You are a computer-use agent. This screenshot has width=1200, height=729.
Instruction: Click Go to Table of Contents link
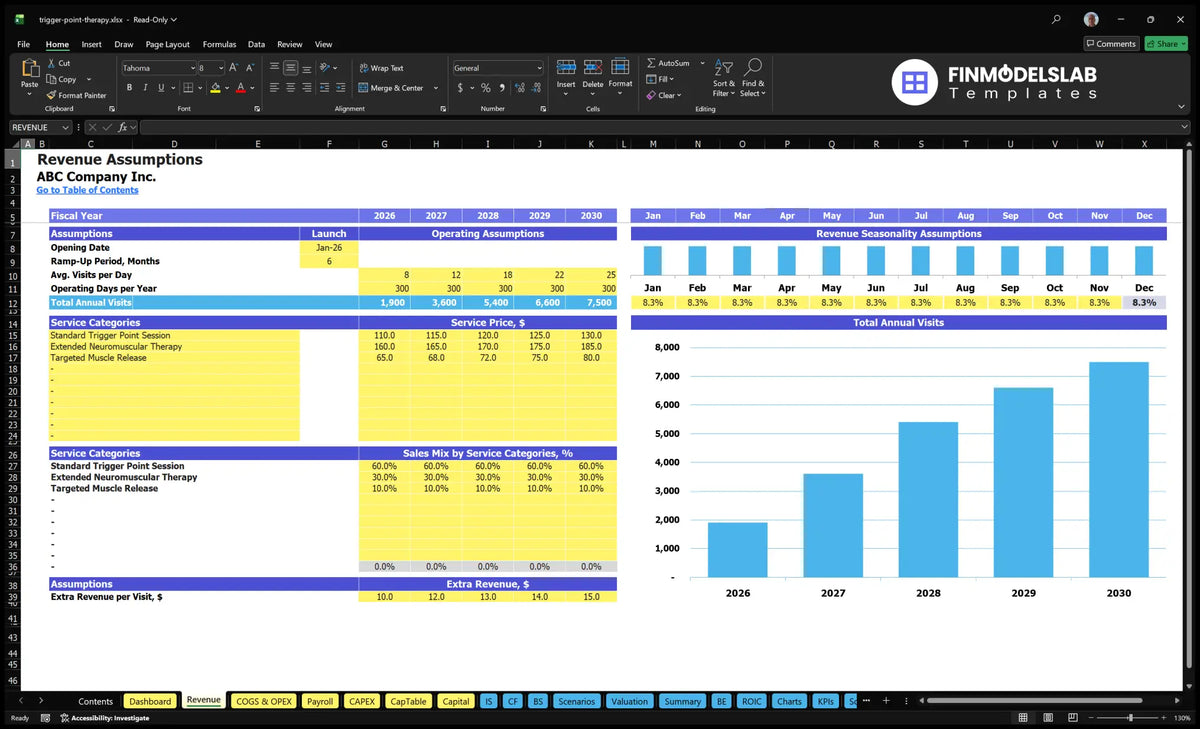pos(87,190)
